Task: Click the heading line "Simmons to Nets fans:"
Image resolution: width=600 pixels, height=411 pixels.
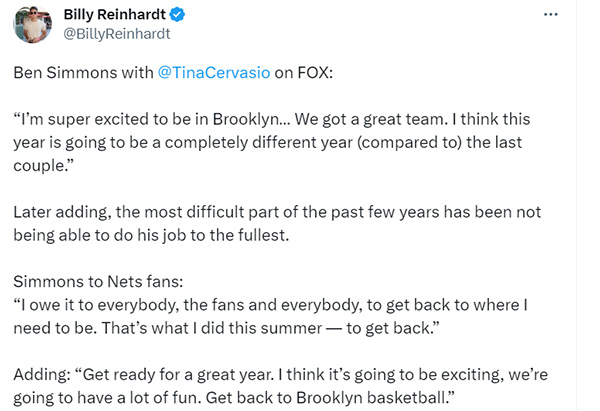Action: 98,282
